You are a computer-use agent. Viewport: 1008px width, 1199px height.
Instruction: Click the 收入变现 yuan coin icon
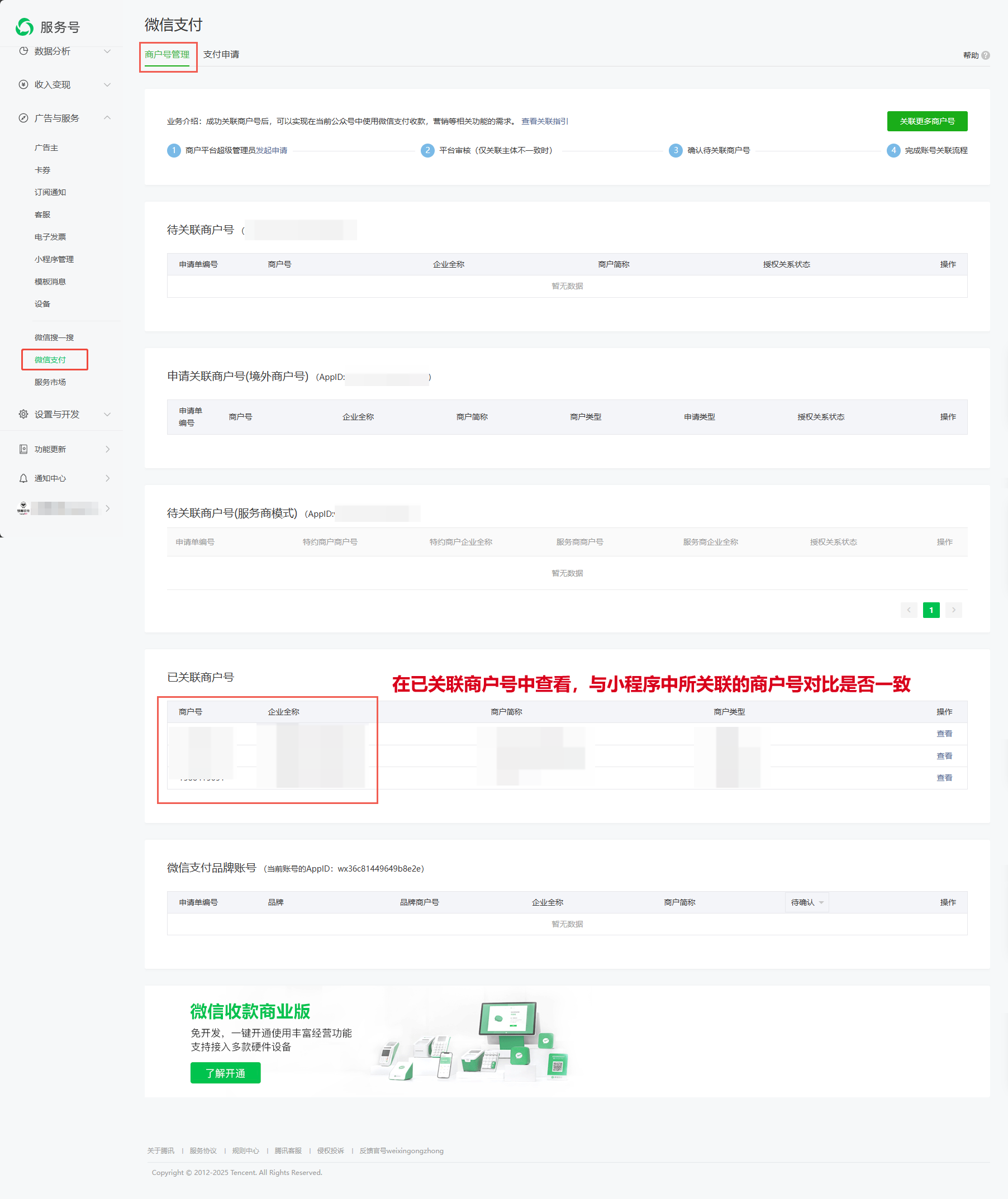23,84
